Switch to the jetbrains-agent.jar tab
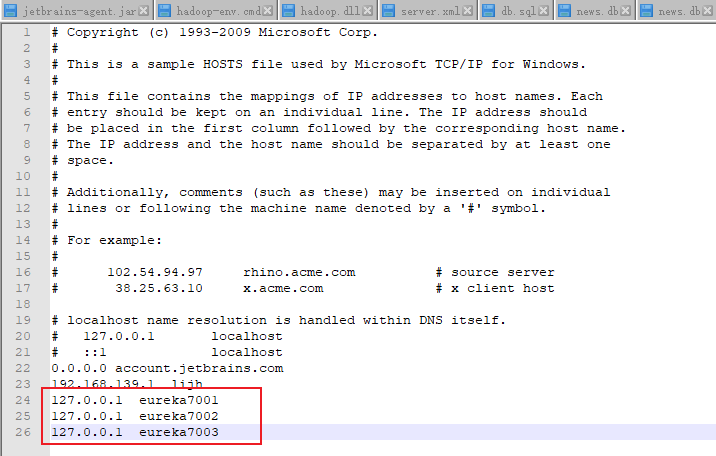This screenshot has width=716, height=456. click(x=76, y=10)
